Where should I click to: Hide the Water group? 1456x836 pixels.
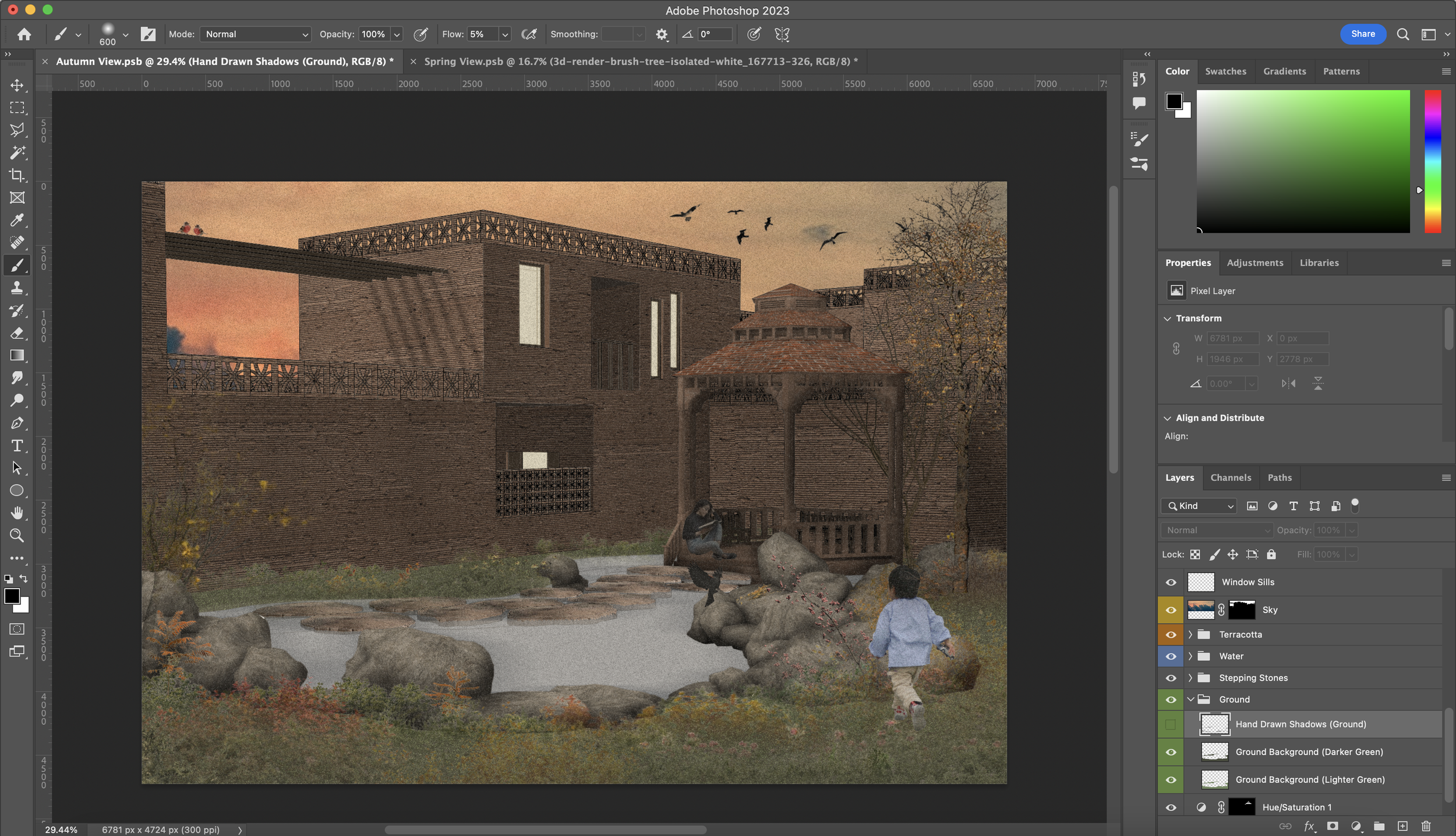point(1171,656)
